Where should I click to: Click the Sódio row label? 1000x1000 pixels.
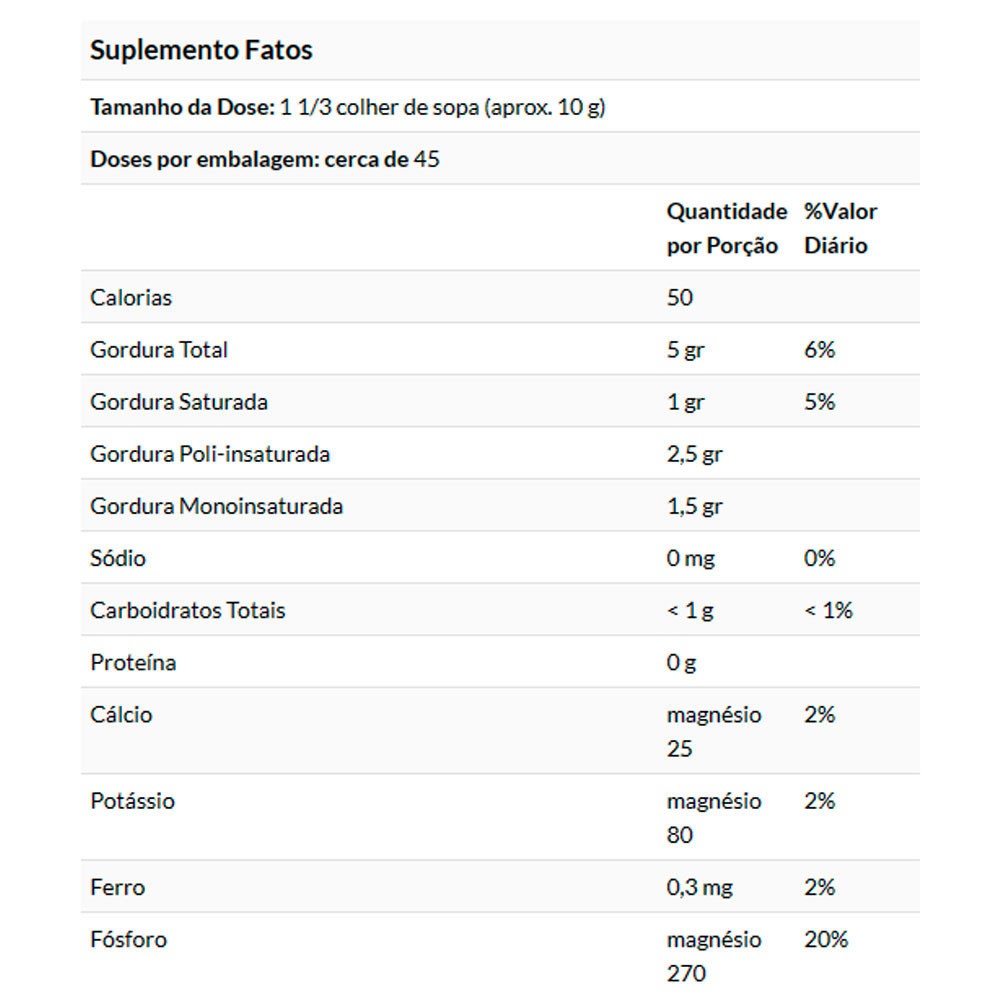tap(118, 558)
